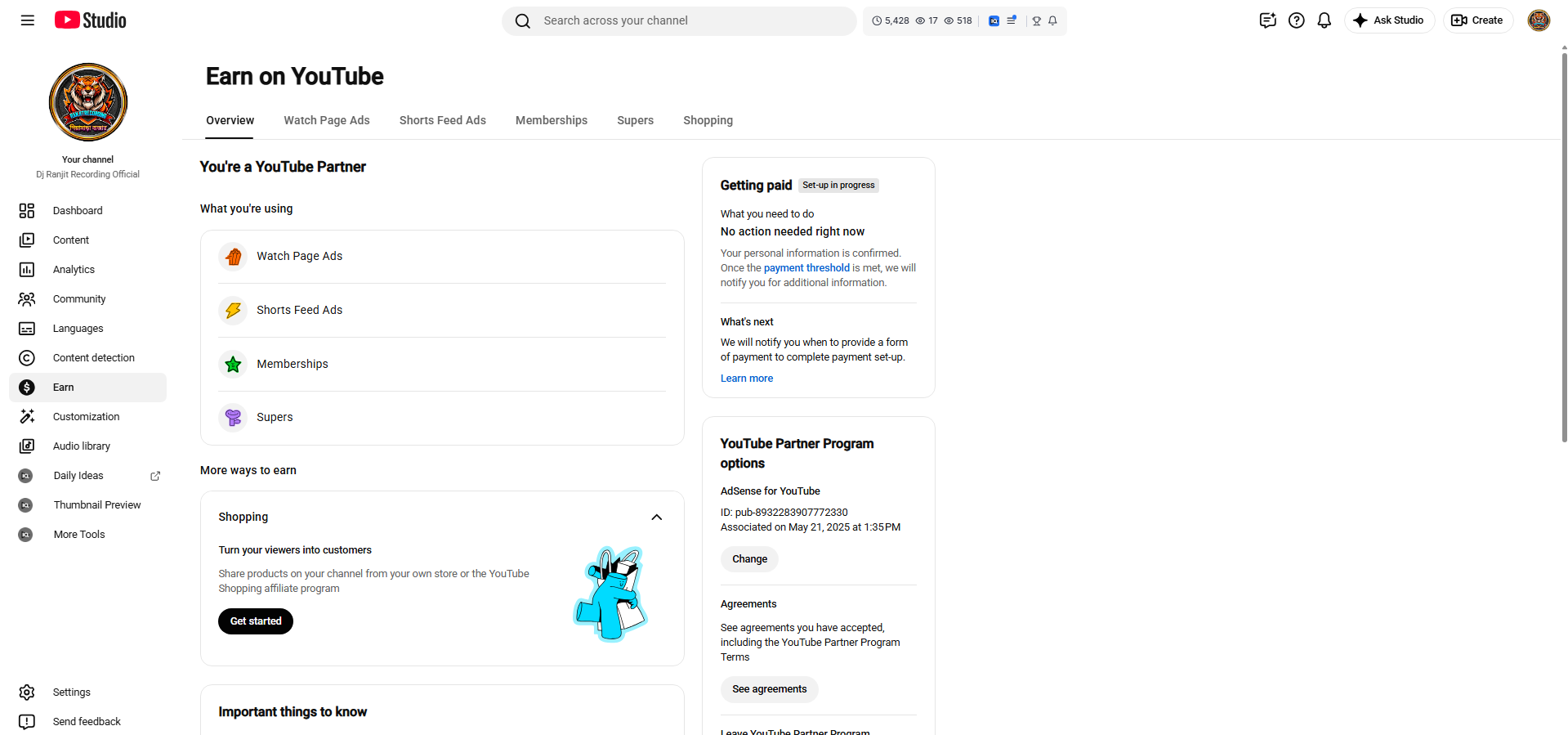Open Customization in the sidebar

point(87,417)
